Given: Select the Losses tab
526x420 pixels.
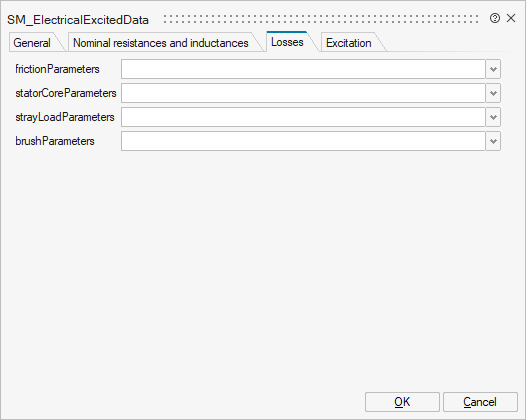Looking at the screenshot, I should click(287, 42).
